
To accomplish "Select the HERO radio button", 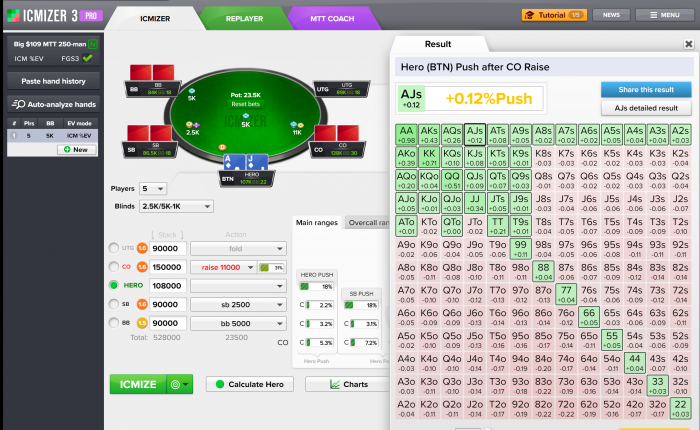I will (114, 285).
